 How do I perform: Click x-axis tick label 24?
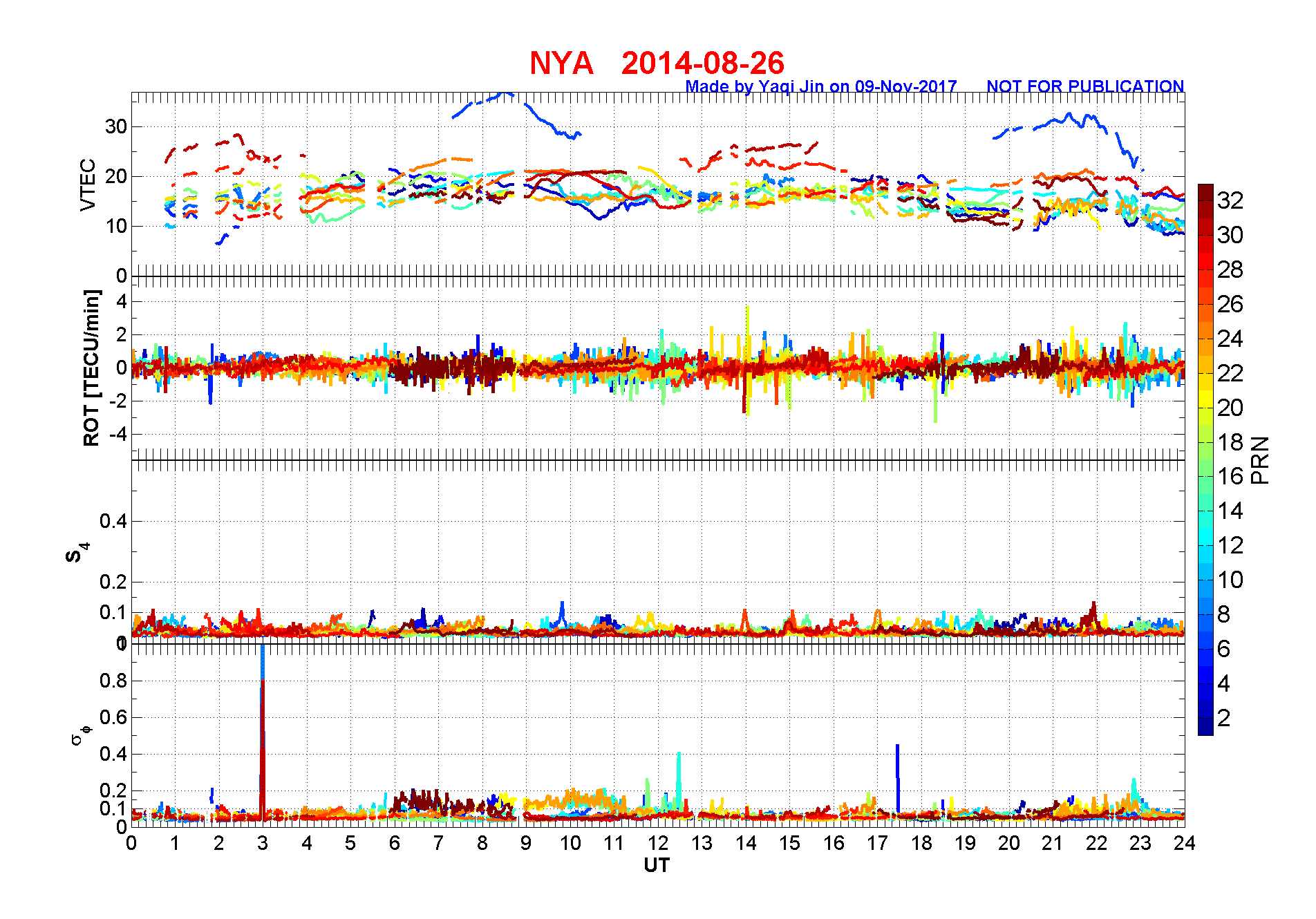pyautogui.click(x=1185, y=843)
